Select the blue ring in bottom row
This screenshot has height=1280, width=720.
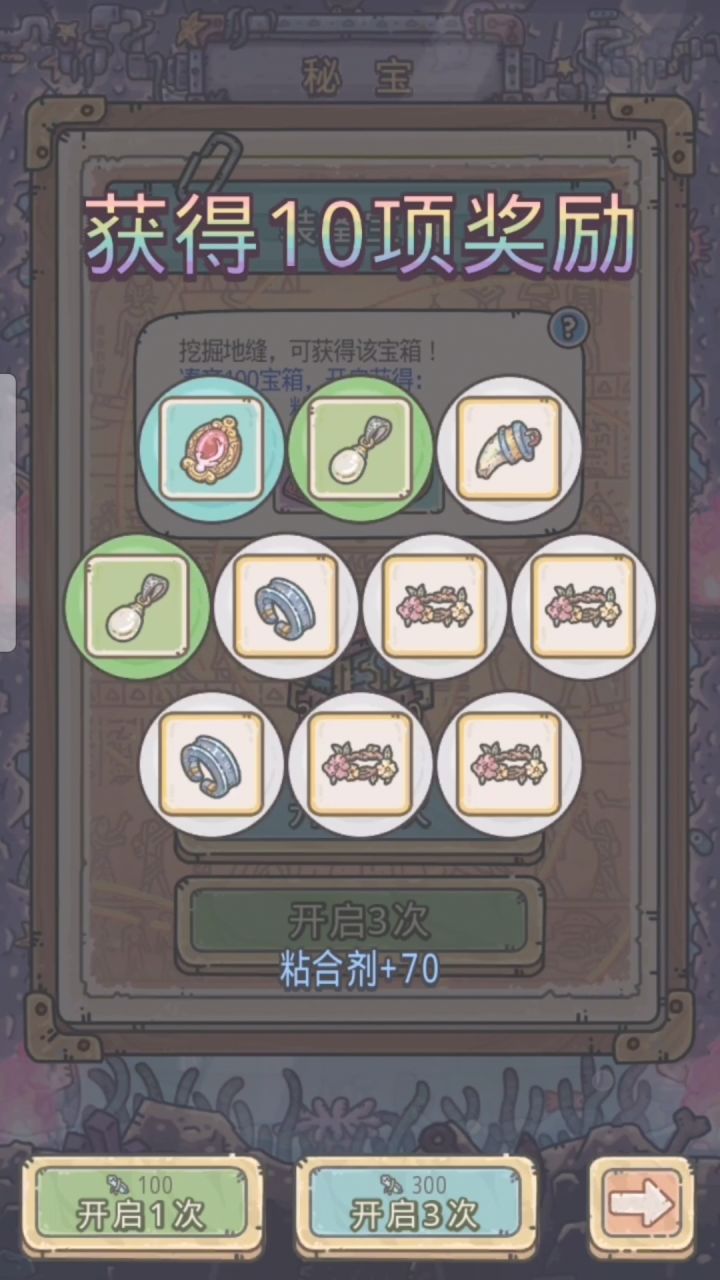click(212, 765)
